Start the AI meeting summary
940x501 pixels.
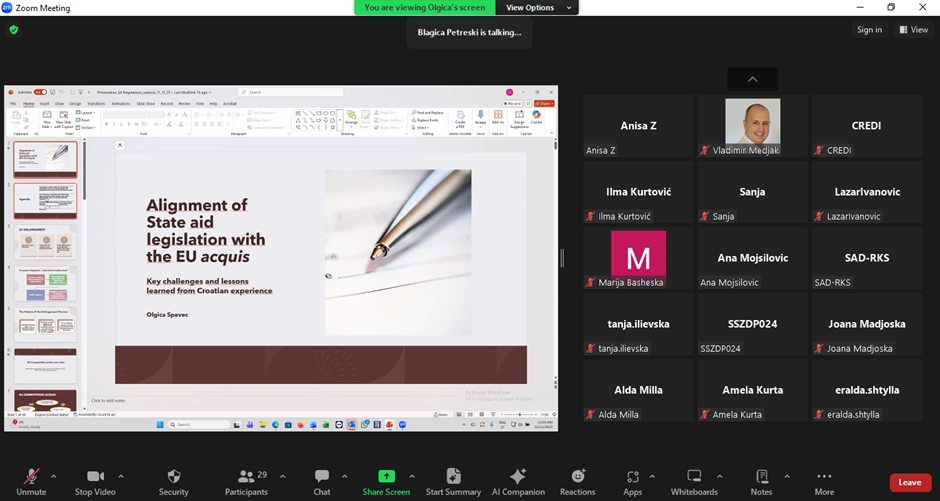coord(453,477)
